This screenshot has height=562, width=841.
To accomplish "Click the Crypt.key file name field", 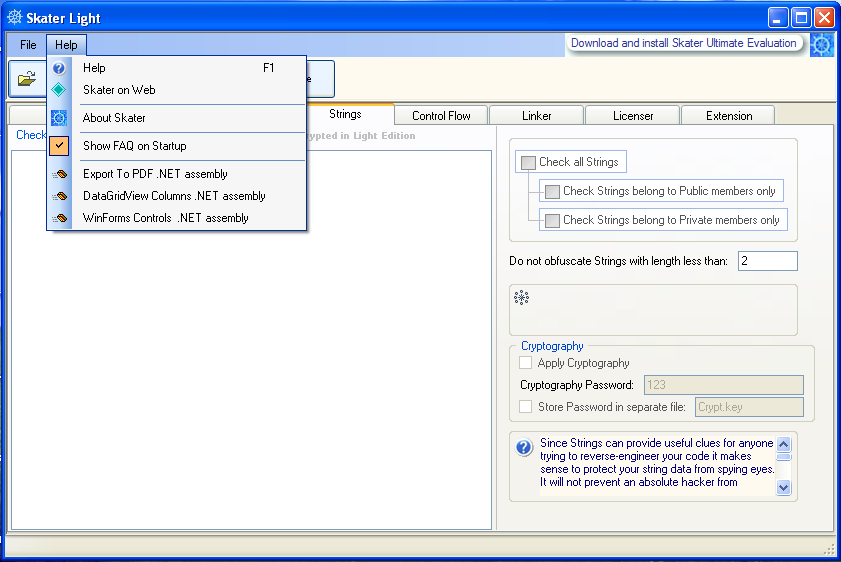I will point(749,407).
